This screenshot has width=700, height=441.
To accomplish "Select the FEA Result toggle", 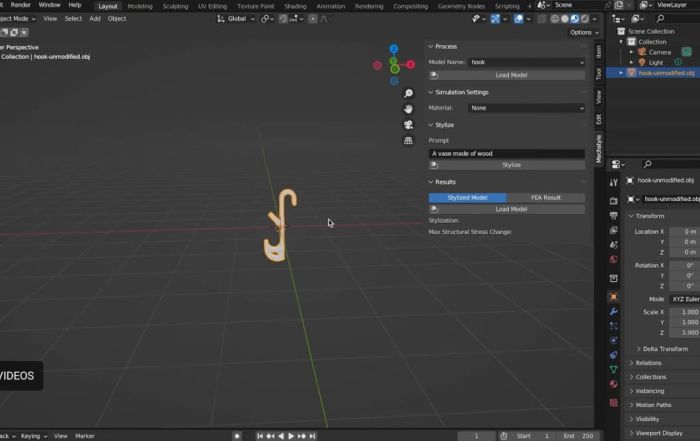I will pyautogui.click(x=545, y=198).
